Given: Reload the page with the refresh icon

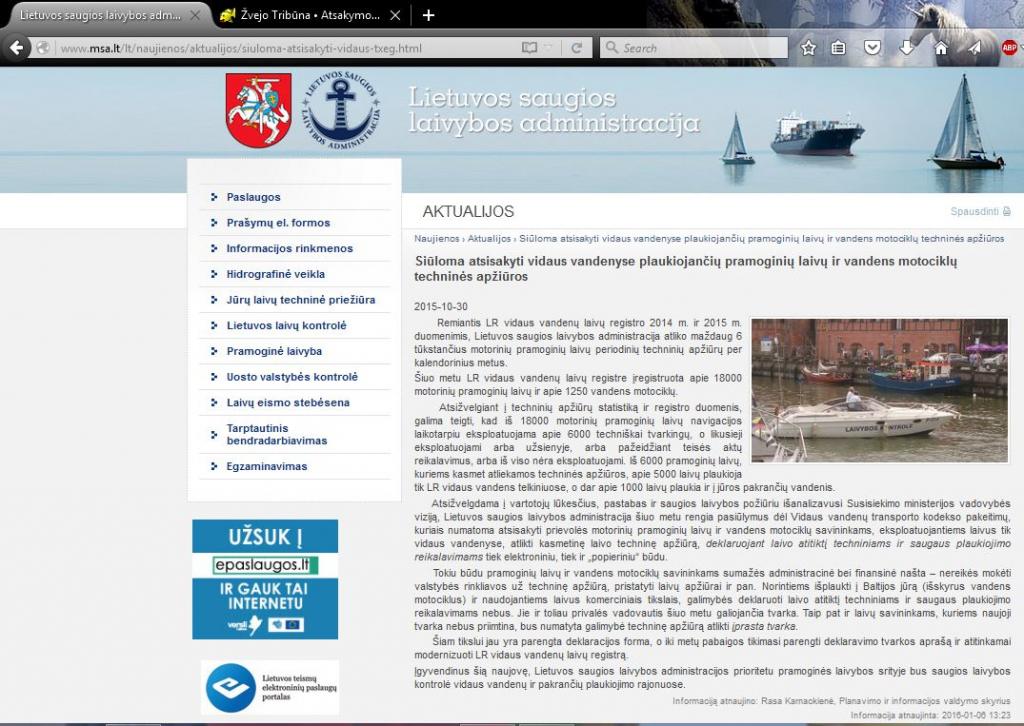Looking at the screenshot, I should pos(577,48).
